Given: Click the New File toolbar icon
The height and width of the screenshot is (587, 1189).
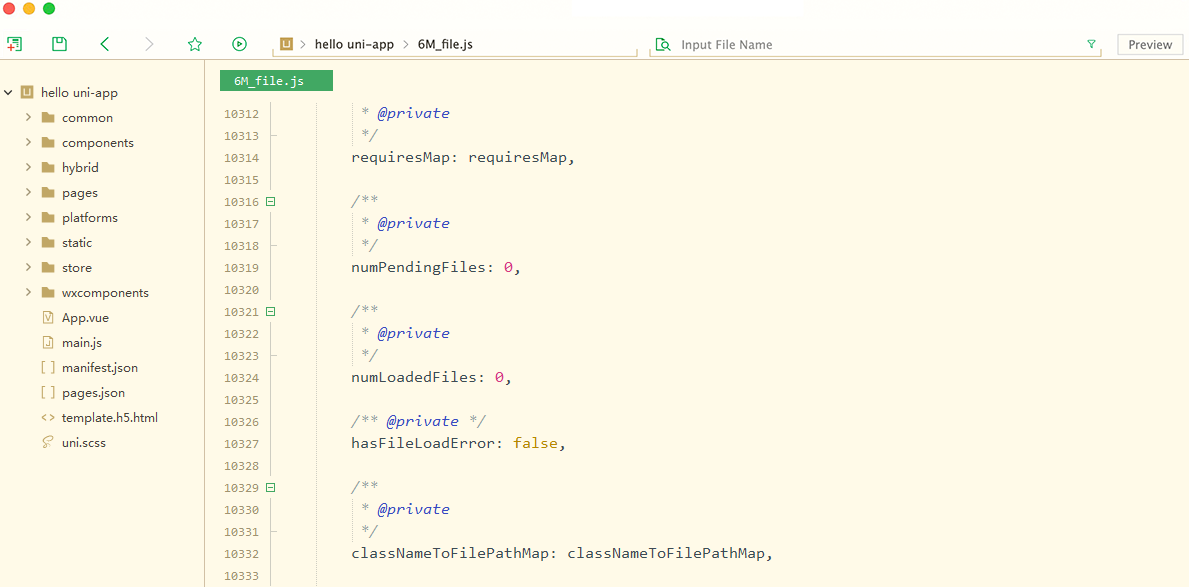Looking at the screenshot, I should click(14, 44).
